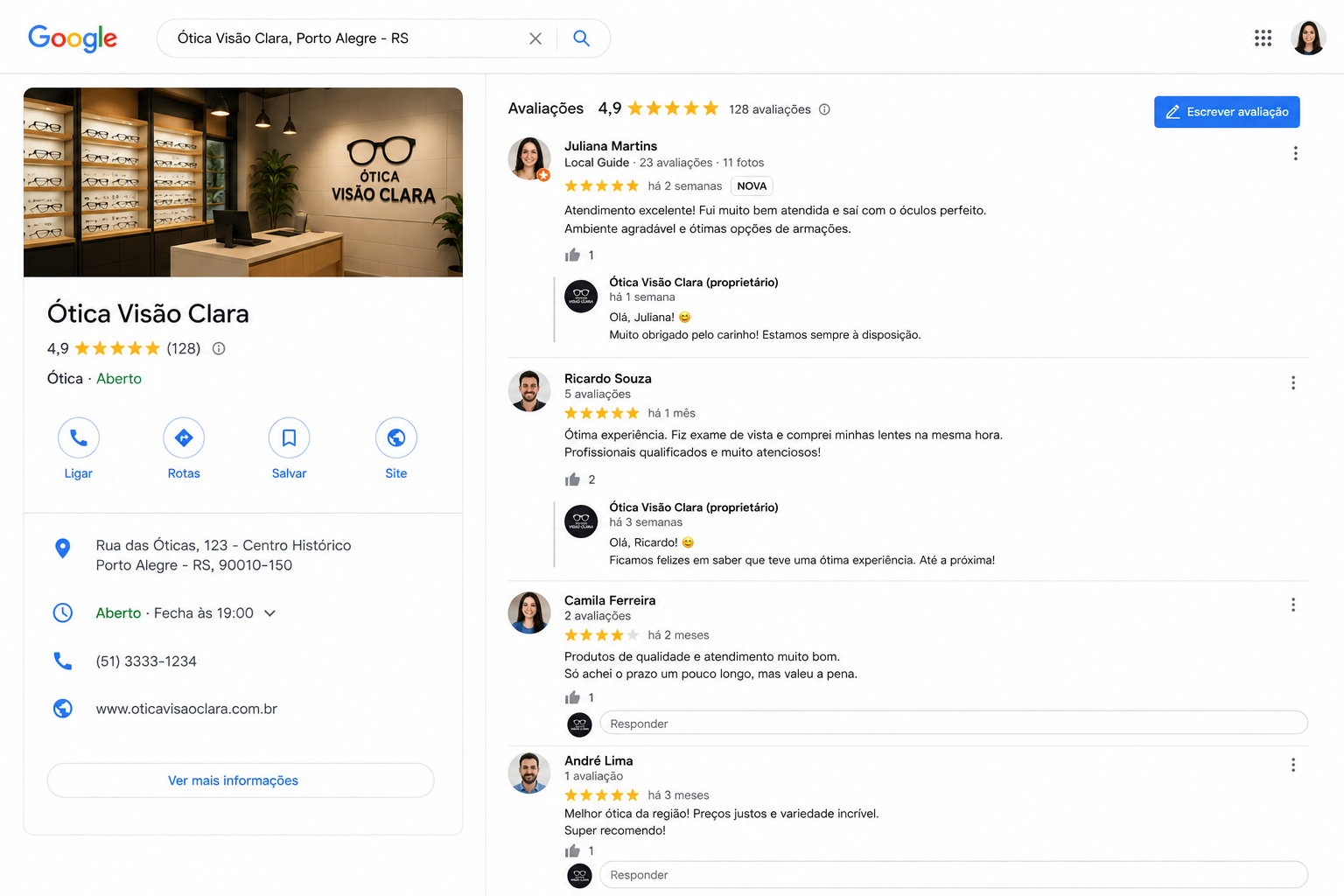Image resolution: width=1344 pixels, height=896 pixels.
Task: Click globe icon beside www.oticavisaoclara.com.br
Action: coord(63,709)
